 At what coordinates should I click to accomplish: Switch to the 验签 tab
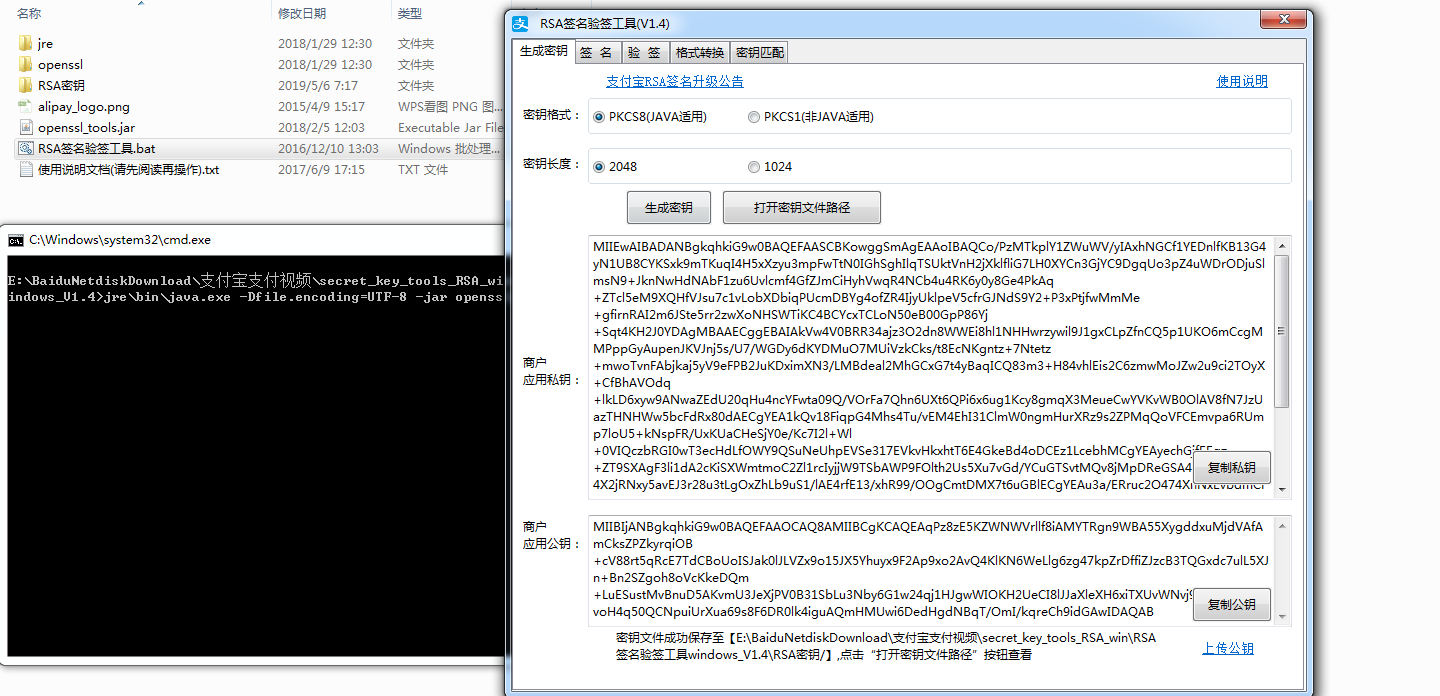coord(645,53)
